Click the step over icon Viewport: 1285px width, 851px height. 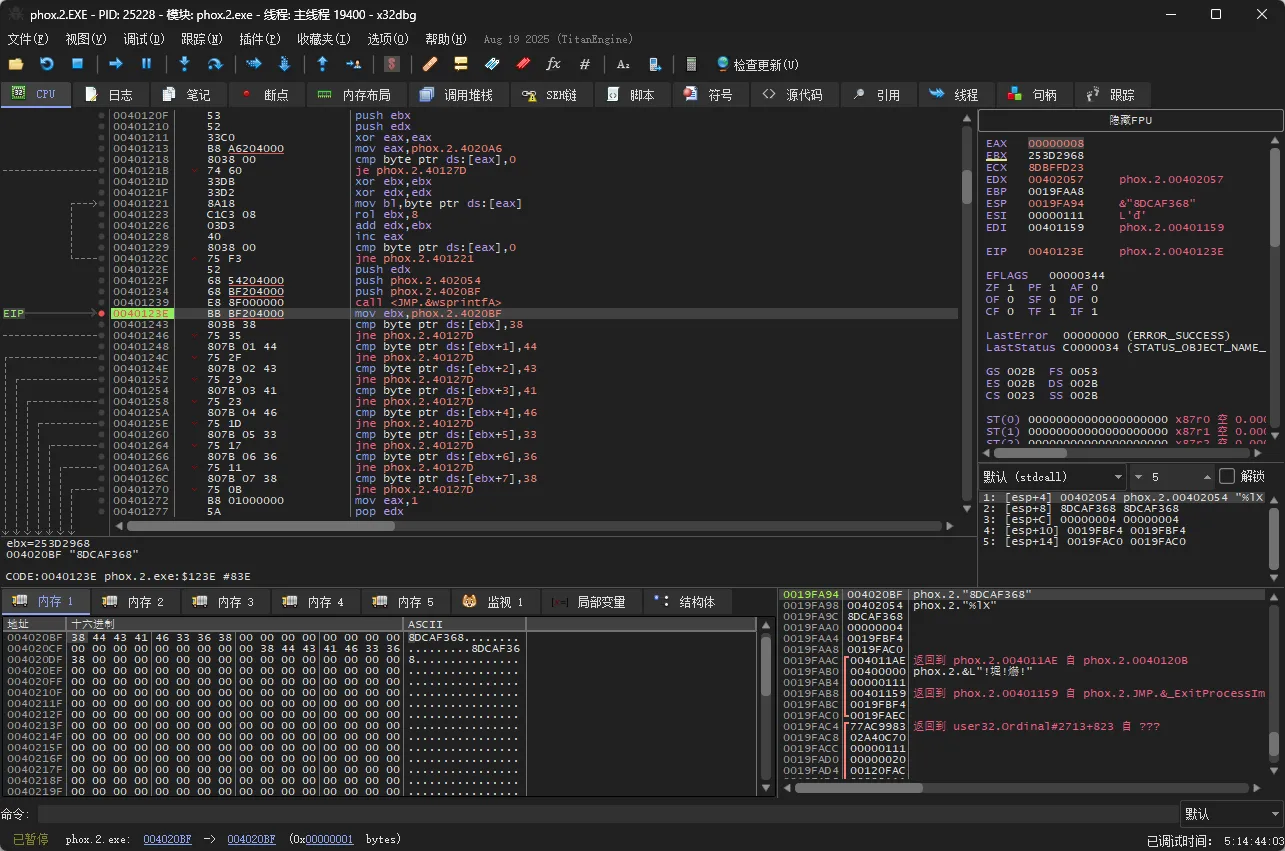(214, 64)
